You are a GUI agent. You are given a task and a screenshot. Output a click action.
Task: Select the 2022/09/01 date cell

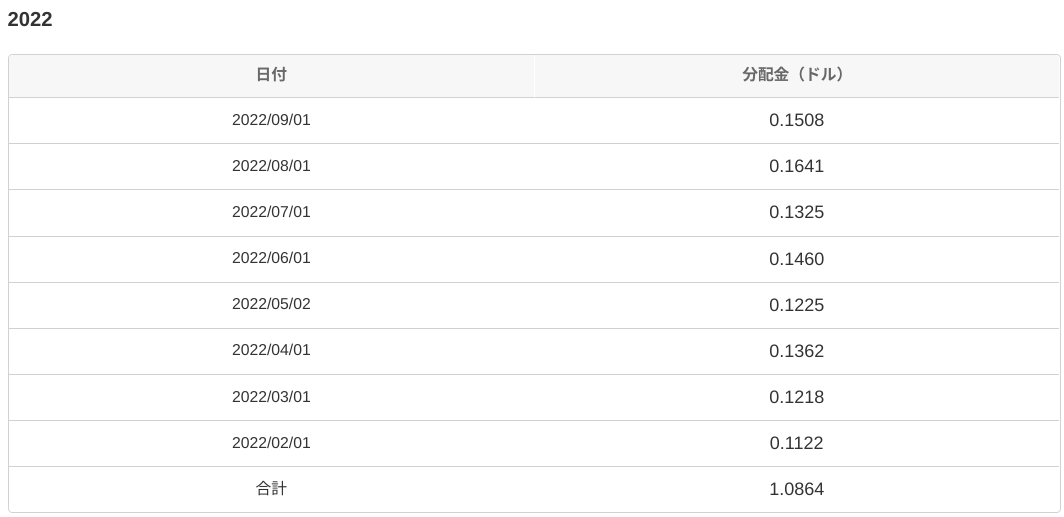[271, 120]
